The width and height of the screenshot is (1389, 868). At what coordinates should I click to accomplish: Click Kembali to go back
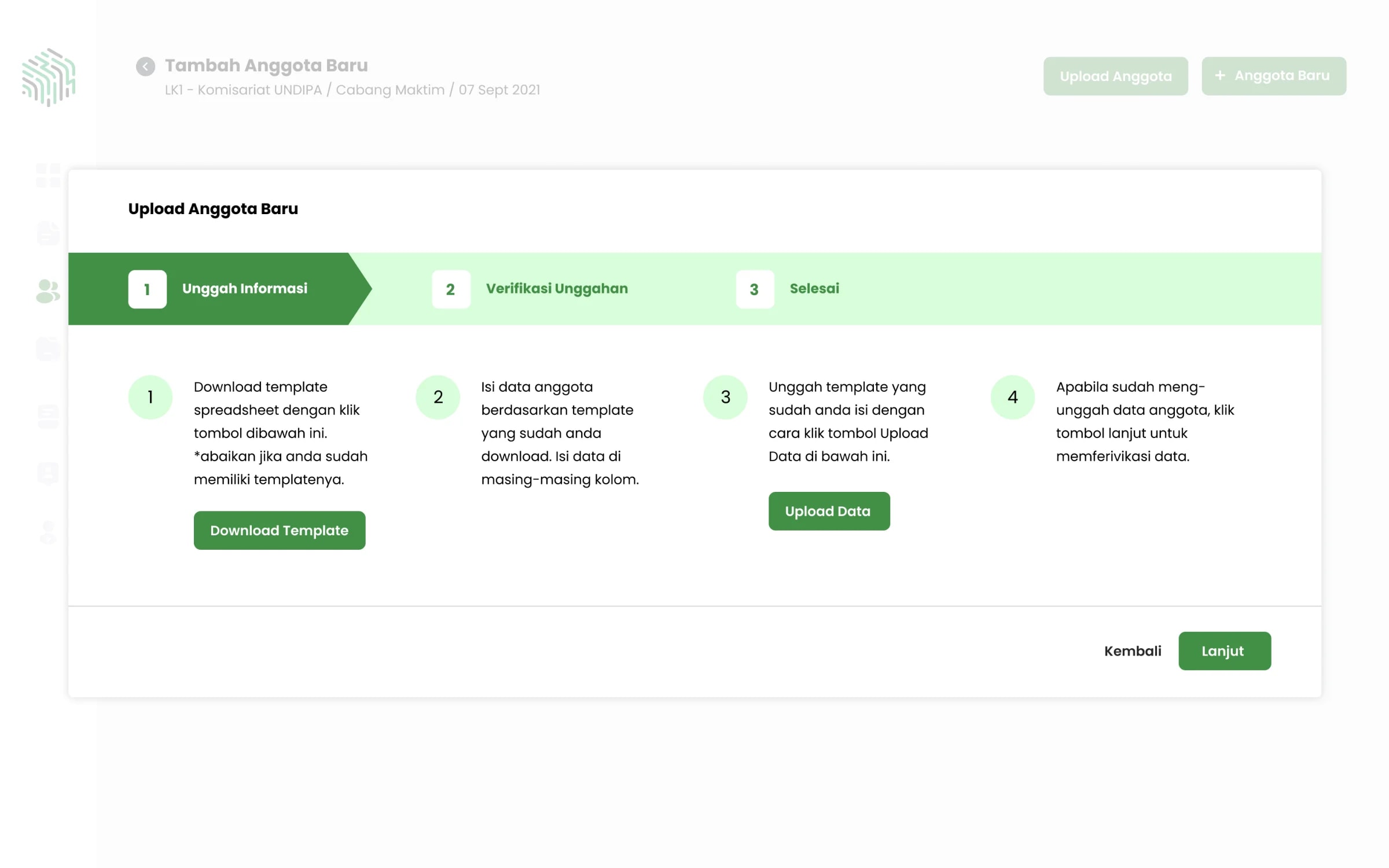[x=1133, y=651]
